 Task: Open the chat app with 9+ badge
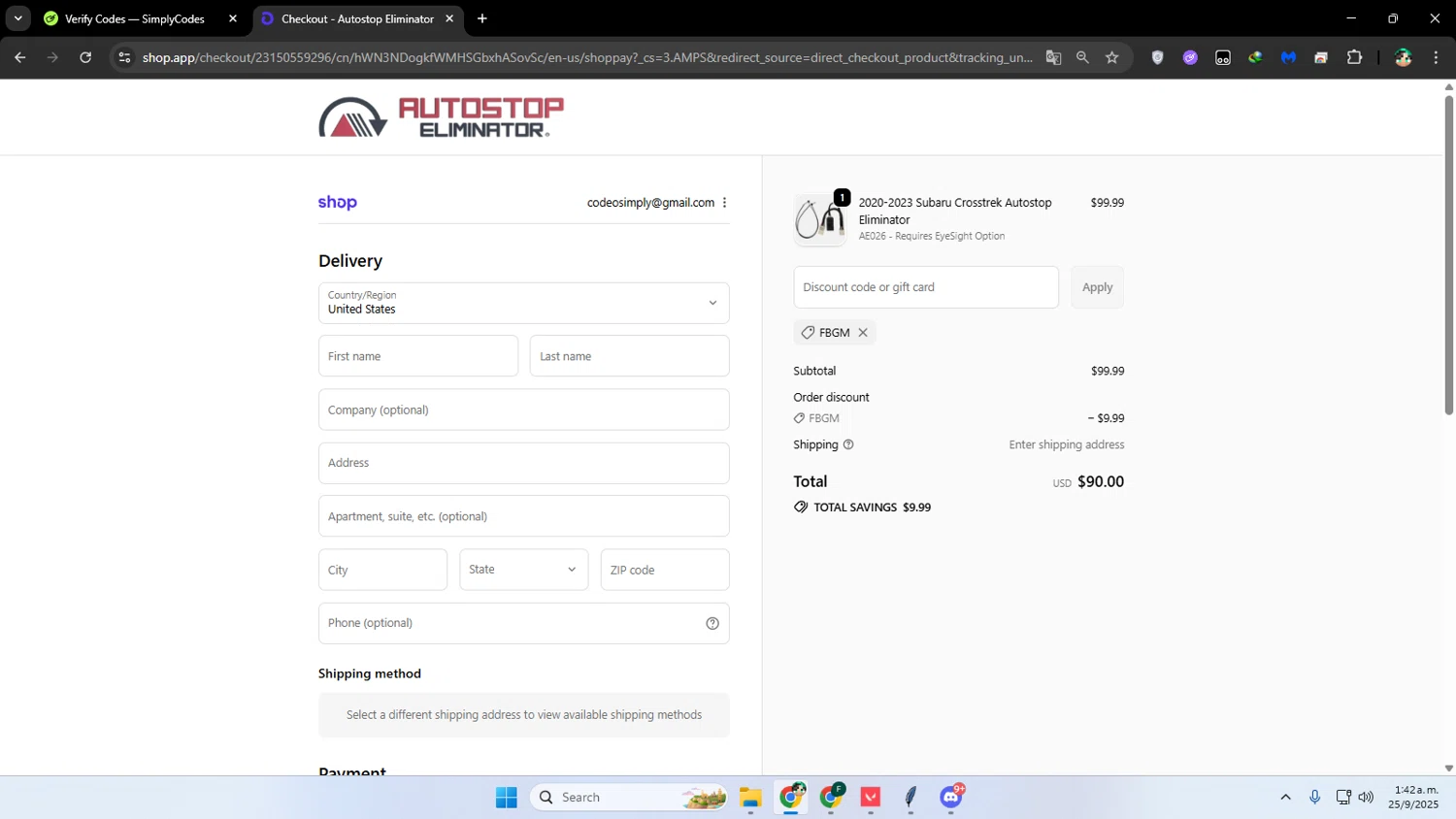pyautogui.click(x=951, y=798)
